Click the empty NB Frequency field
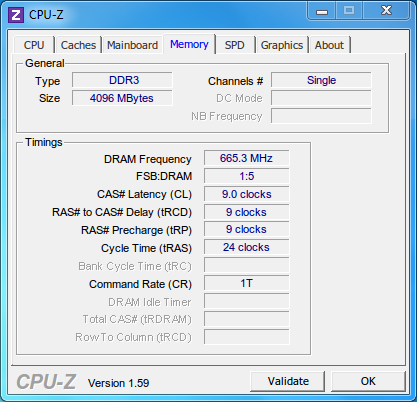The image size is (417, 402). [321, 116]
